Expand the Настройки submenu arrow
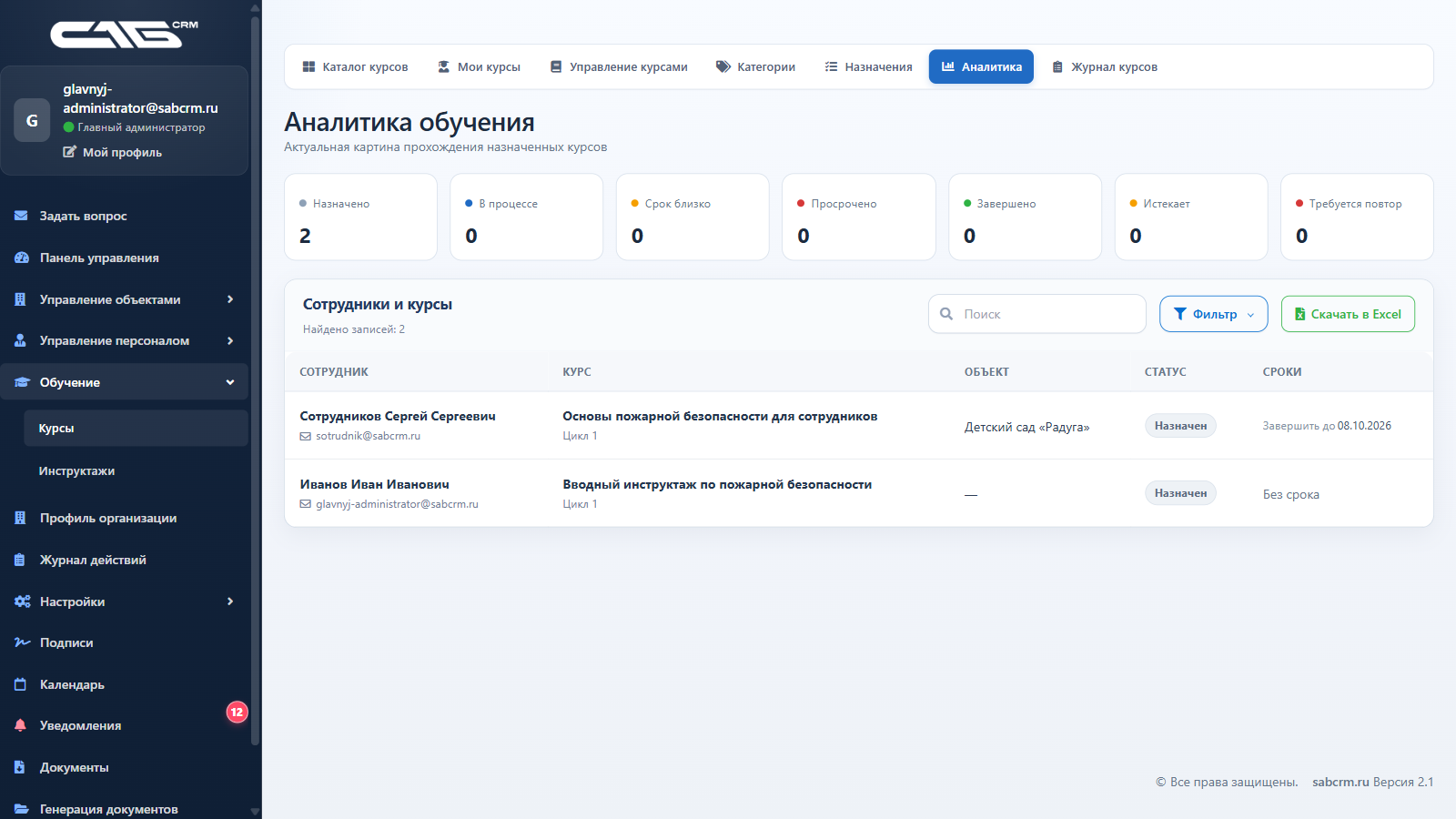 click(230, 602)
